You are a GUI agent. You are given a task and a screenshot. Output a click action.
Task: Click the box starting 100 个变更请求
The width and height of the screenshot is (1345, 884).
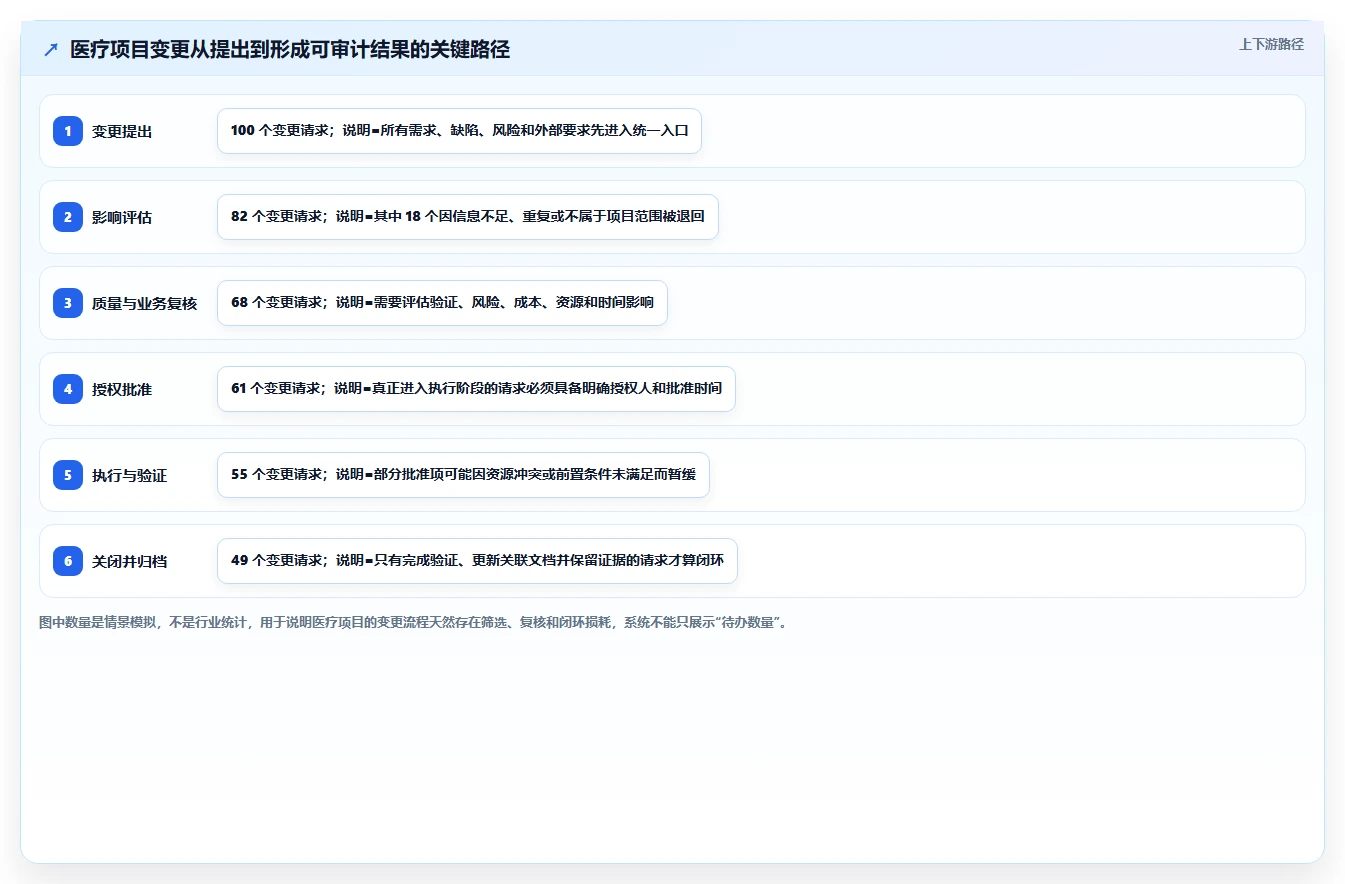[x=459, y=131]
